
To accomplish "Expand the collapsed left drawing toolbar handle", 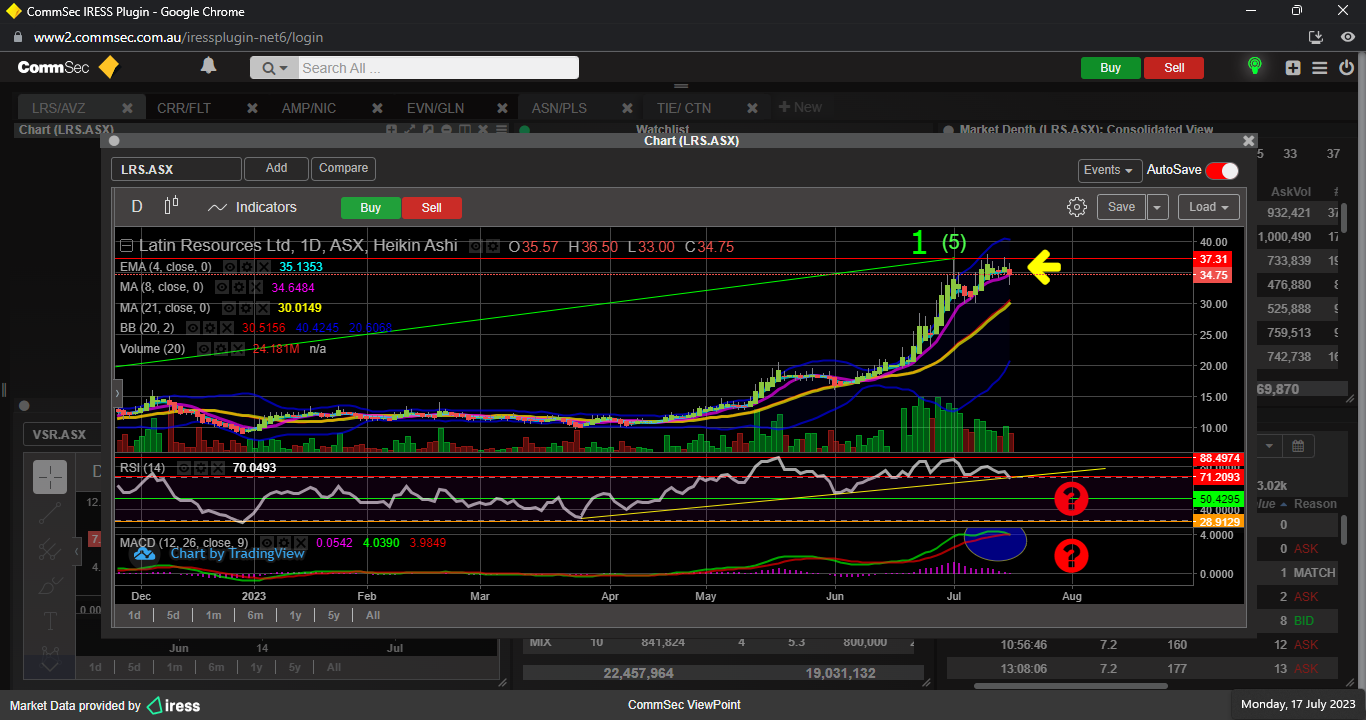I will pyautogui.click(x=118, y=394).
